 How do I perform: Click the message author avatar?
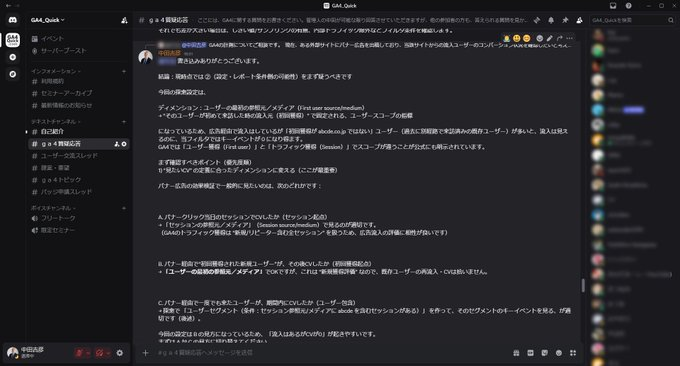(x=145, y=57)
